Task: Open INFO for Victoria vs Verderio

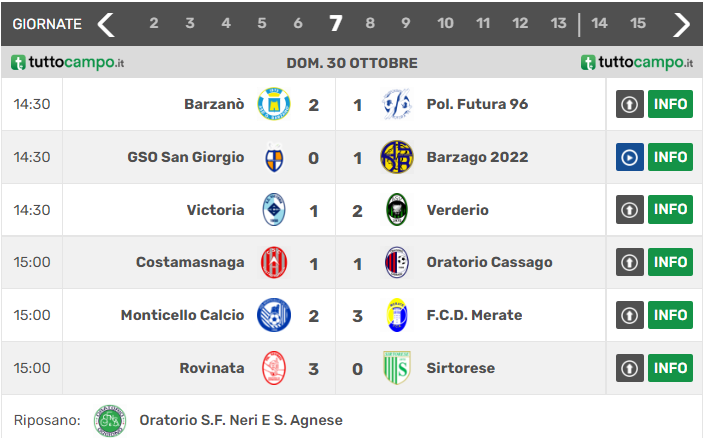Action: tap(670, 210)
